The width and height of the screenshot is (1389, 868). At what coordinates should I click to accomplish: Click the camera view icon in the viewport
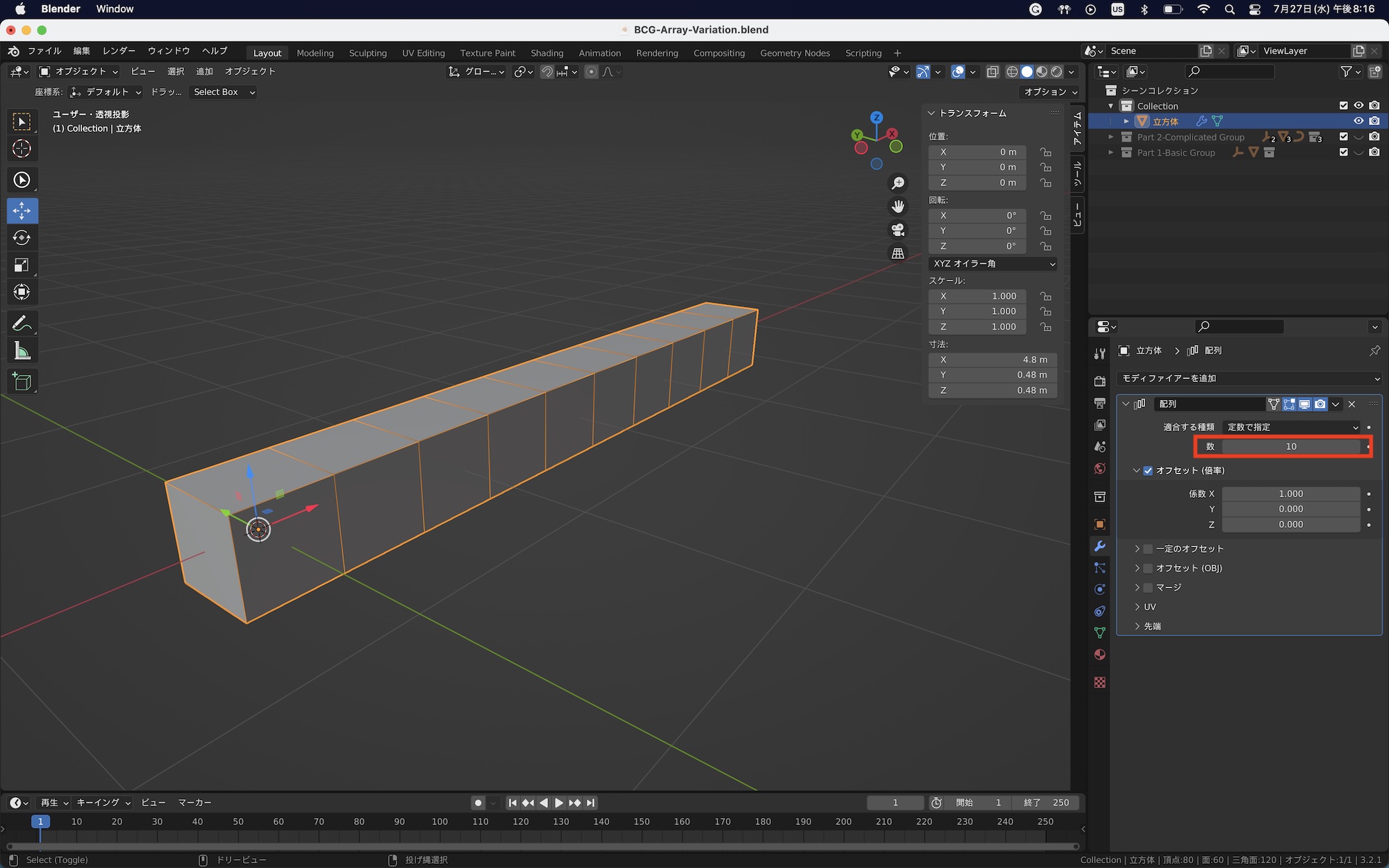(x=898, y=230)
